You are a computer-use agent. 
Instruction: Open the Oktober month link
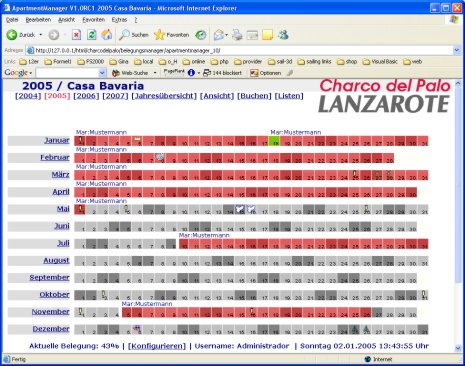55,295
